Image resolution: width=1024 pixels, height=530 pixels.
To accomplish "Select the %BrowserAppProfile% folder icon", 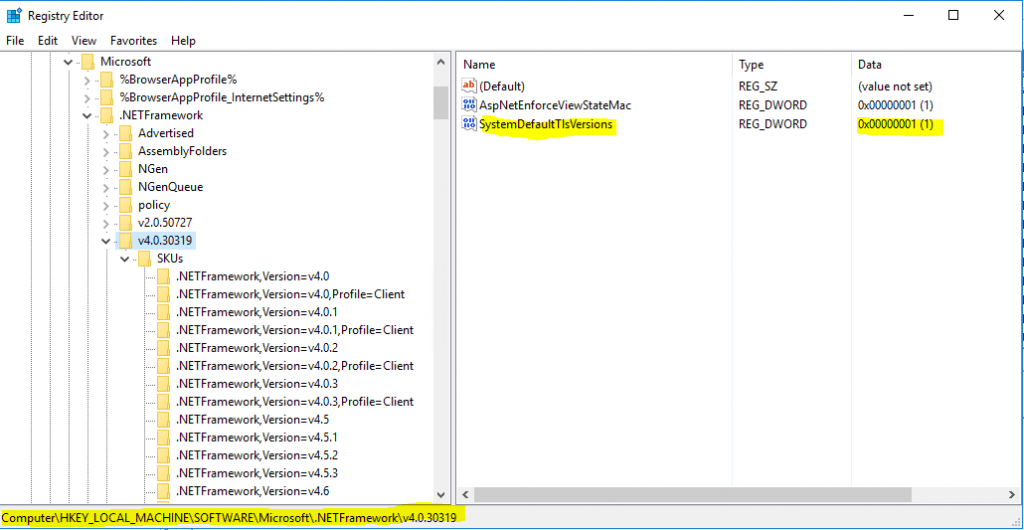I will click(107, 80).
